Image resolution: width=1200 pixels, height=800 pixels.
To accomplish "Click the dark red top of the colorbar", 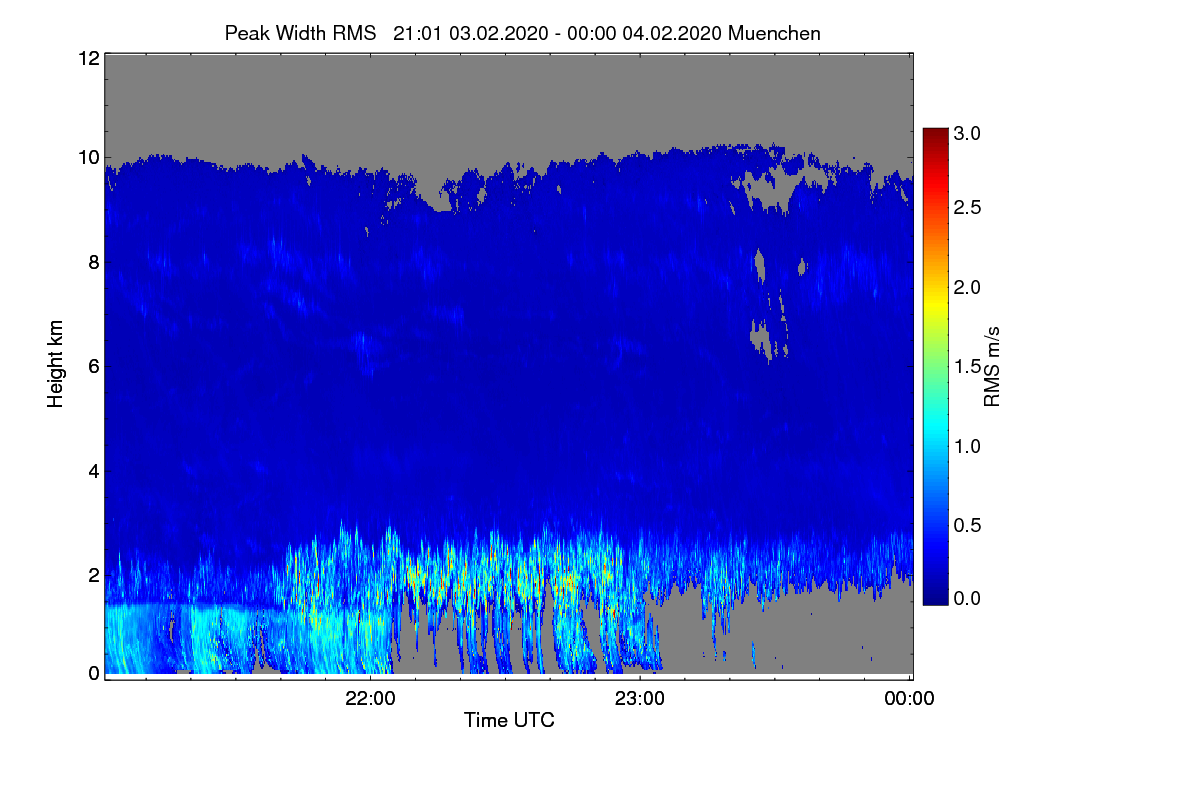I will tap(935, 136).
